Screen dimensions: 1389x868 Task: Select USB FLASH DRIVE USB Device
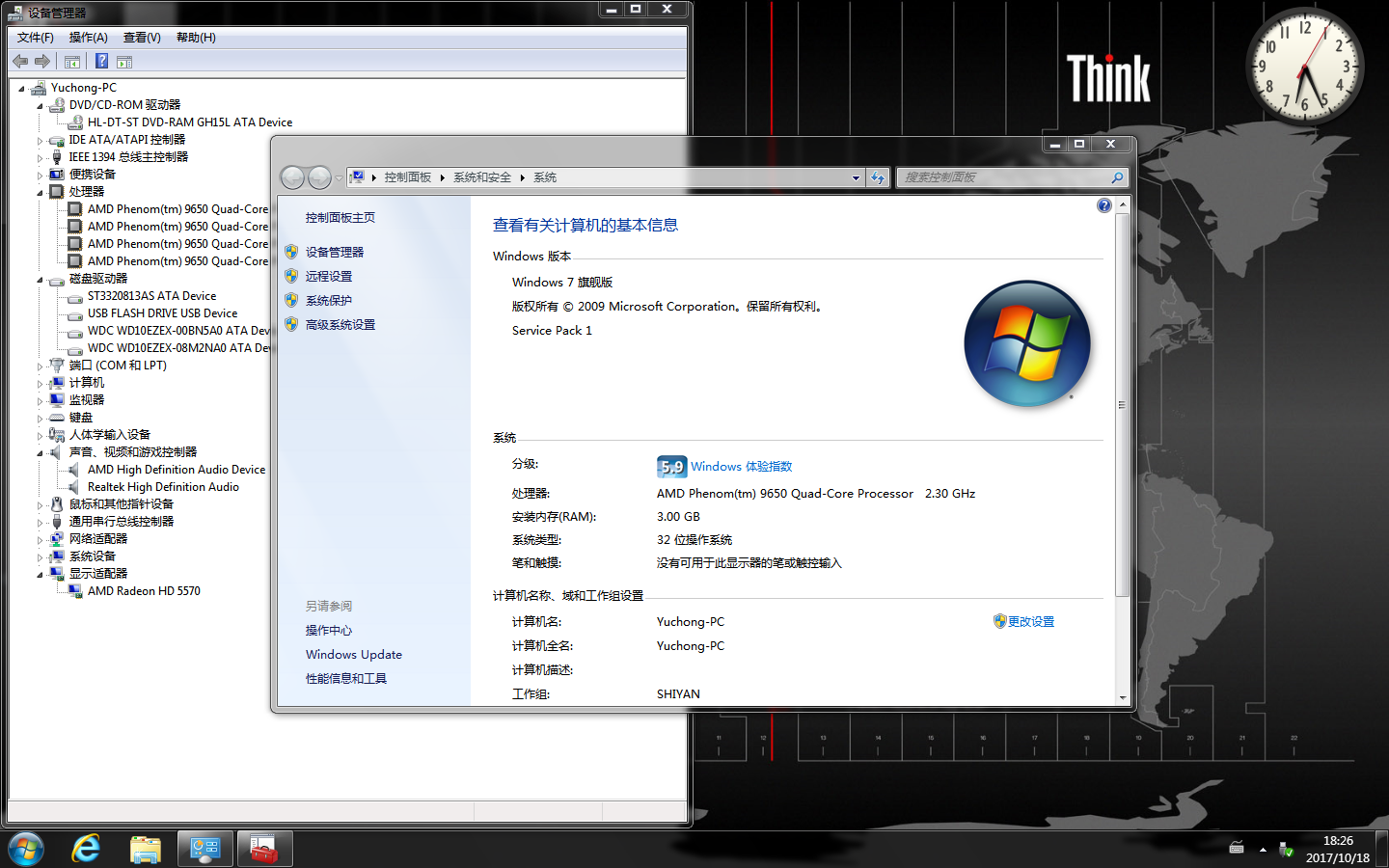(x=162, y=313)
